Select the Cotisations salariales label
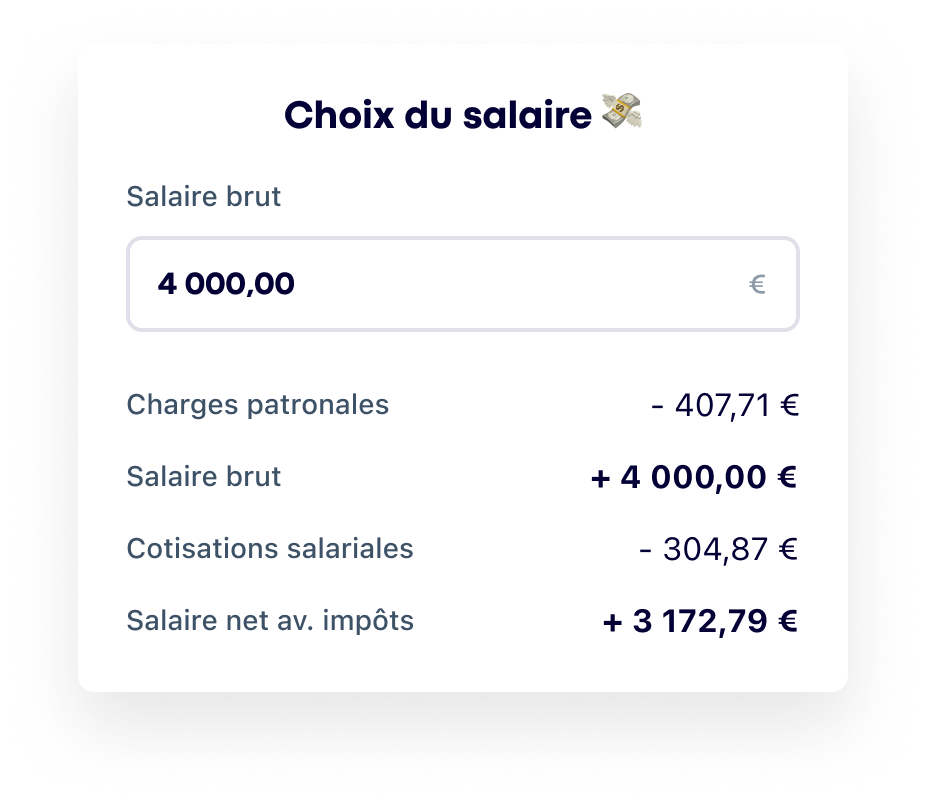The height and width of the screenshot is (804, 926). [270, 549]
